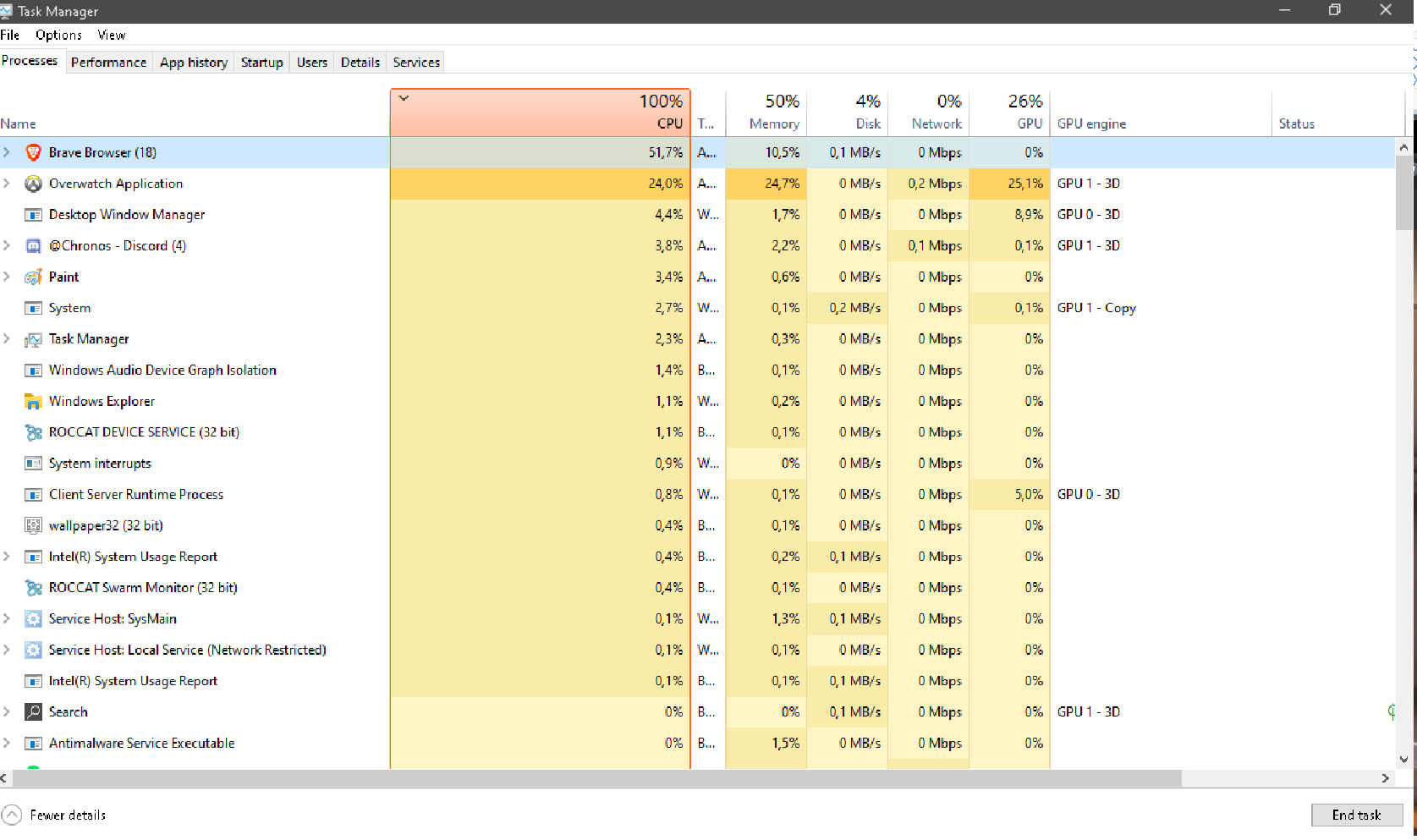Click the Search magnifier icon
This screenshot has height=840, width=1417.
[33, 712]
